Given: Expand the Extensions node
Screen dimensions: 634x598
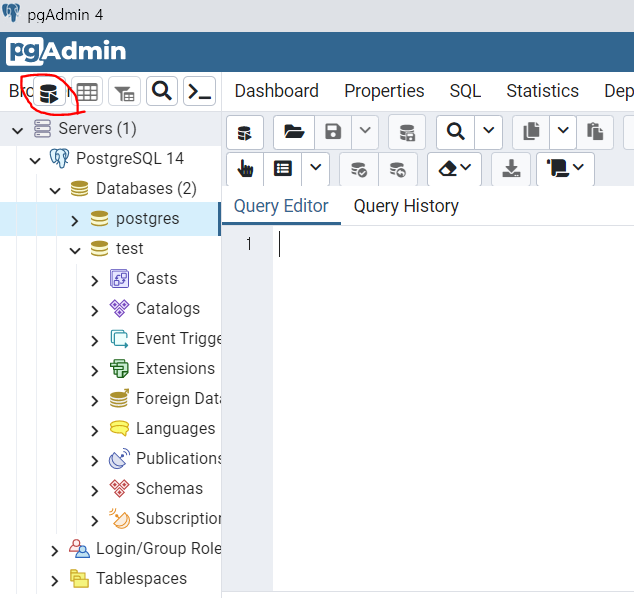Looking at the screenshot, I should click(x=95, y=370).
